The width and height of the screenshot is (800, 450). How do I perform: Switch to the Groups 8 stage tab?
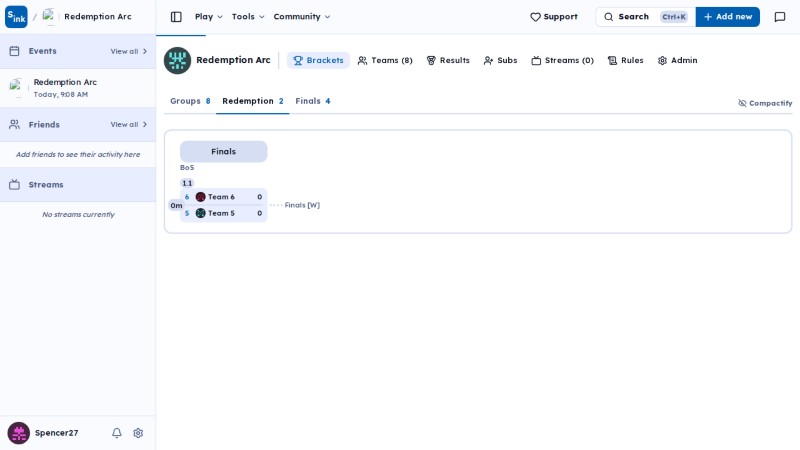190,101
